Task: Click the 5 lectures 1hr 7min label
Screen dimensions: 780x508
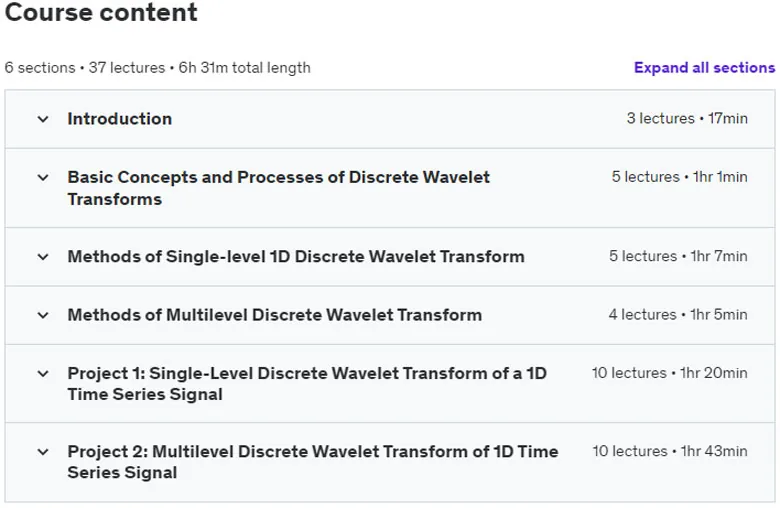Action: click(x=679, y=256)
